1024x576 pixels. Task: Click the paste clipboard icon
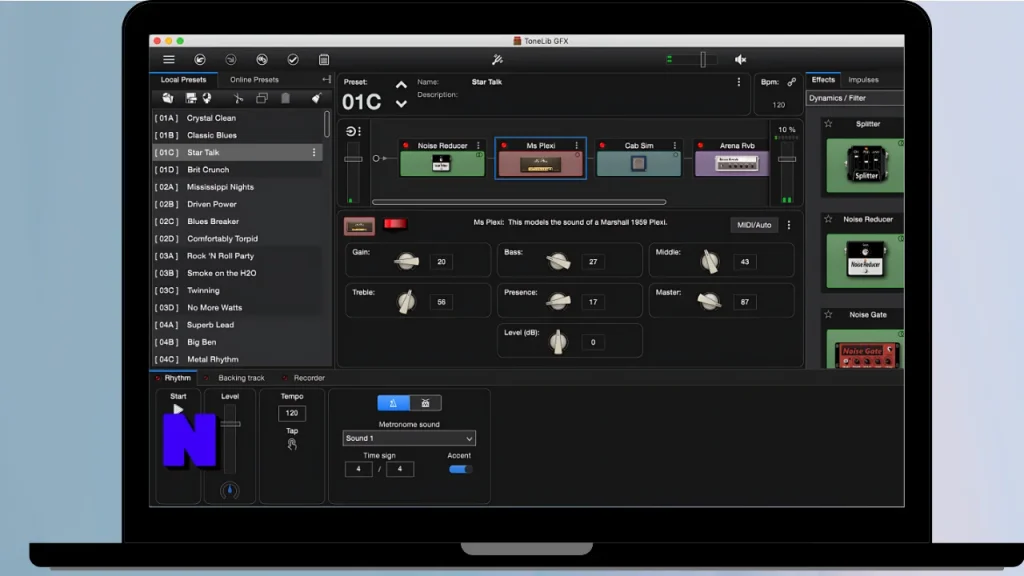tap(285, 98)
